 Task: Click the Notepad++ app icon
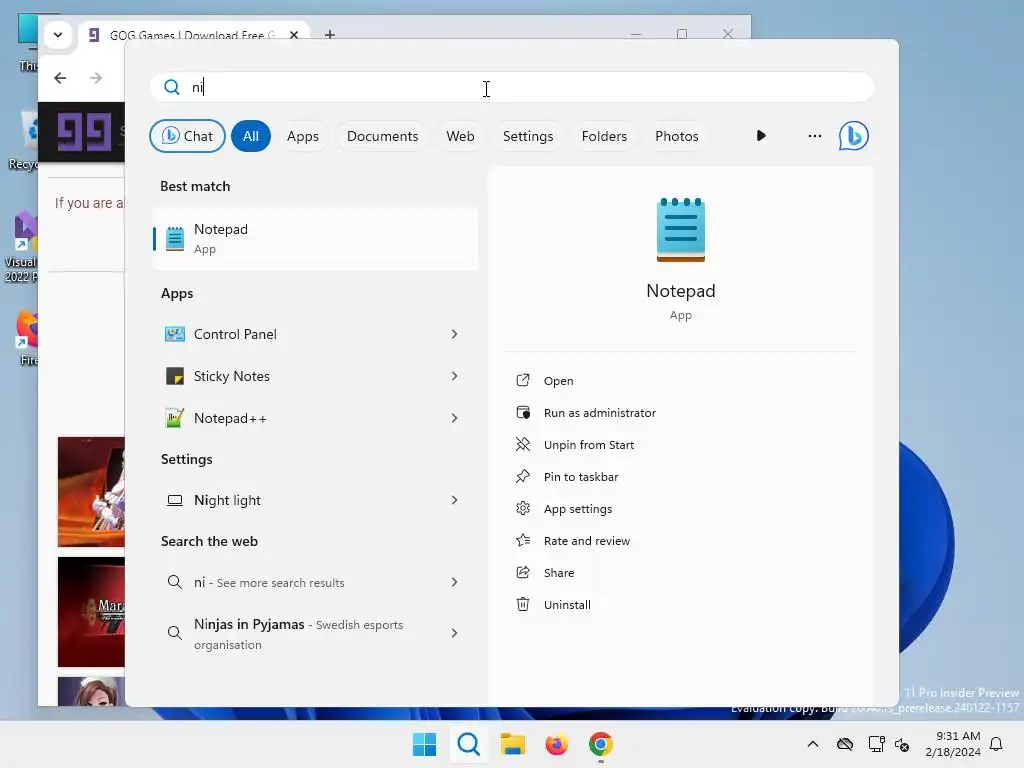(174, 418)
